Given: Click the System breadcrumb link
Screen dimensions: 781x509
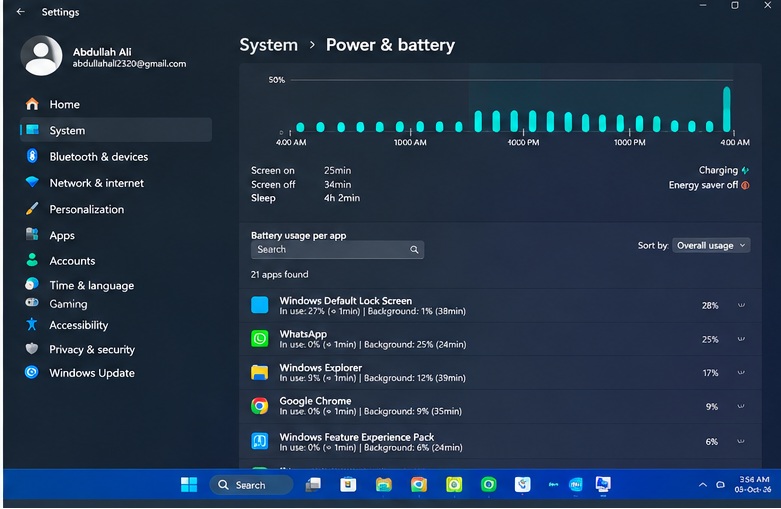Looking at the screenshot, I should point(268,45).
